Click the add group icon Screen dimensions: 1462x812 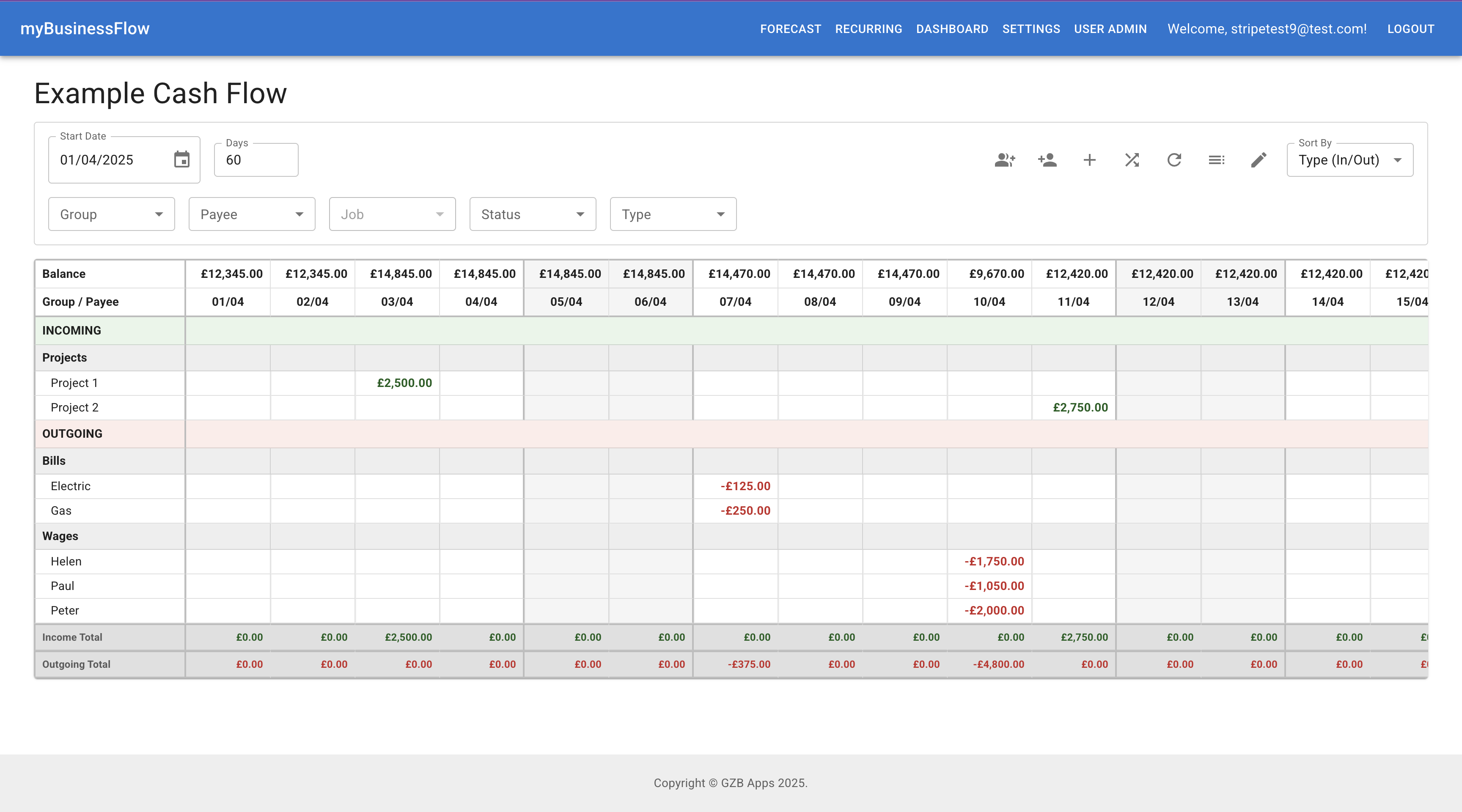point(1005,160)
